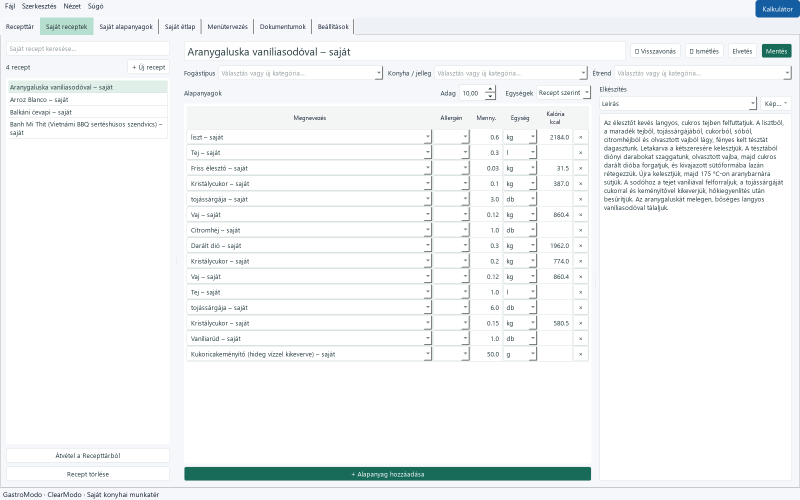Open the Szerkesztés menu

[39, 7]
